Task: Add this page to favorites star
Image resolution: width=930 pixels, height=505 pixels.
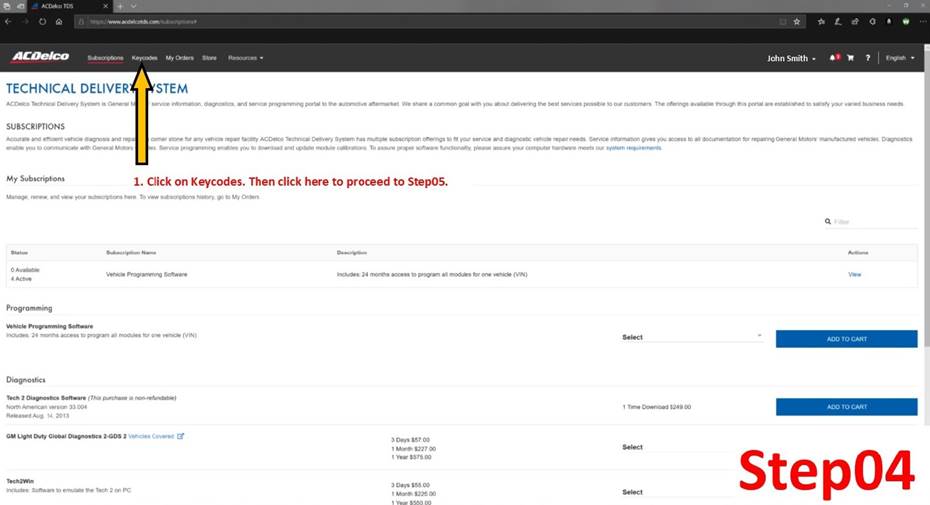Action: tap(797, 21)
